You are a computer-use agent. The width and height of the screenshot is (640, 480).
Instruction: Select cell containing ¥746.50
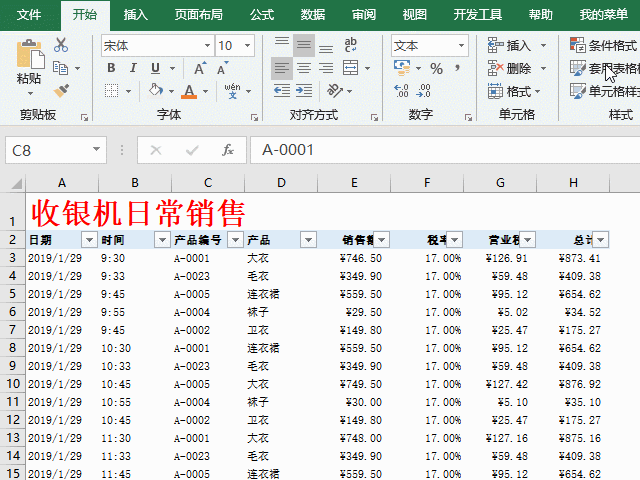(x=354, y=258)
